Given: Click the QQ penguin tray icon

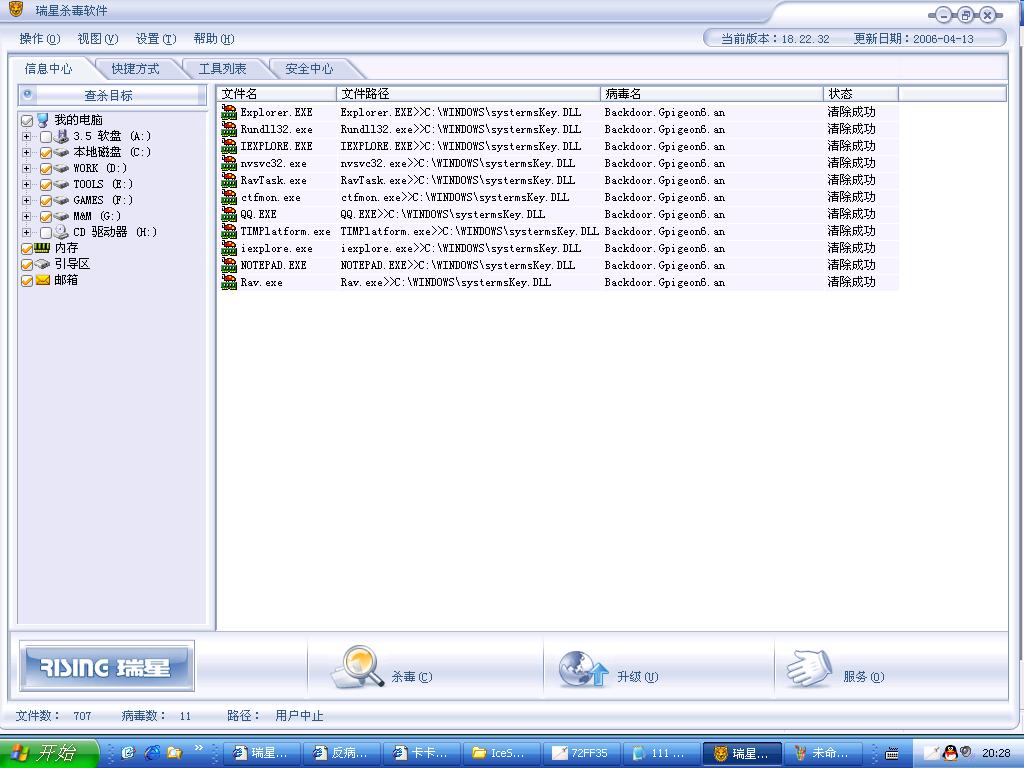Looking at the screenshot, I should pos(950,753).
